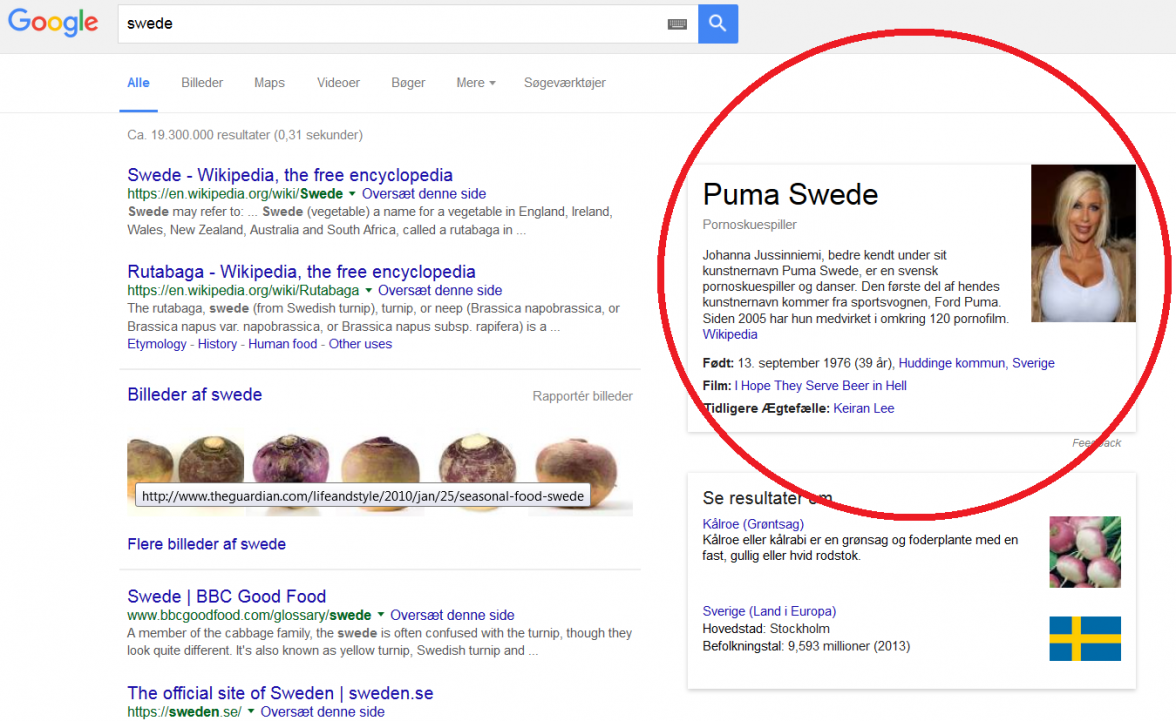The height and width of the screenshot is (721, 1176).
Task: Select the Videoer tab
Action: coord(337,83)
